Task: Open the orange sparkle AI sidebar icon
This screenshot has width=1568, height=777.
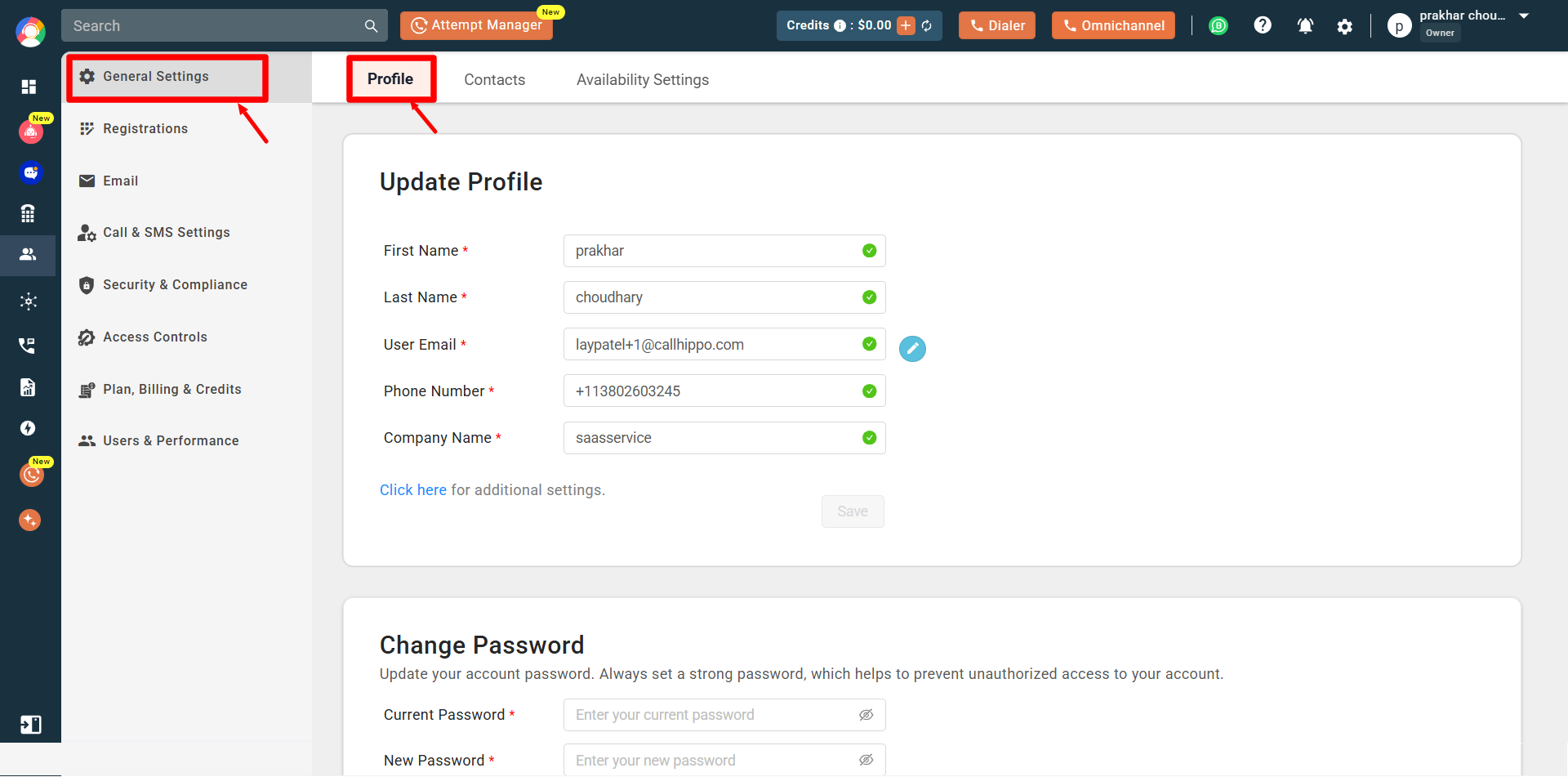Action: tap(30, 520)
